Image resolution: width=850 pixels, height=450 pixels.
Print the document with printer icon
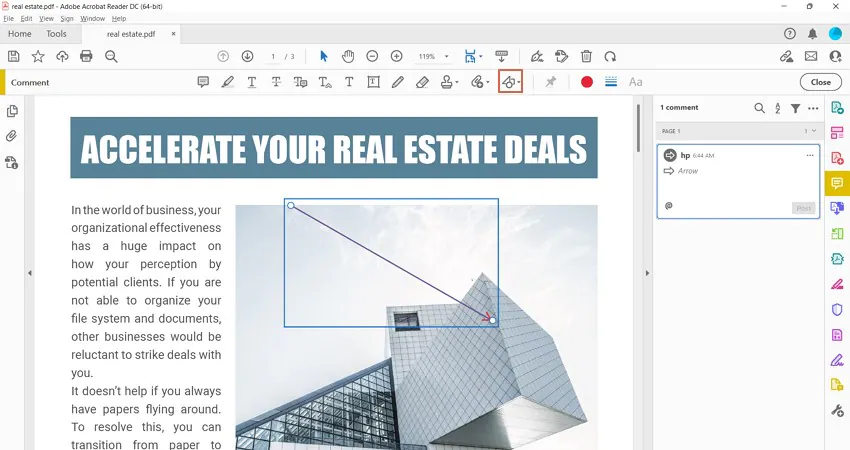[x=86, y=56]
